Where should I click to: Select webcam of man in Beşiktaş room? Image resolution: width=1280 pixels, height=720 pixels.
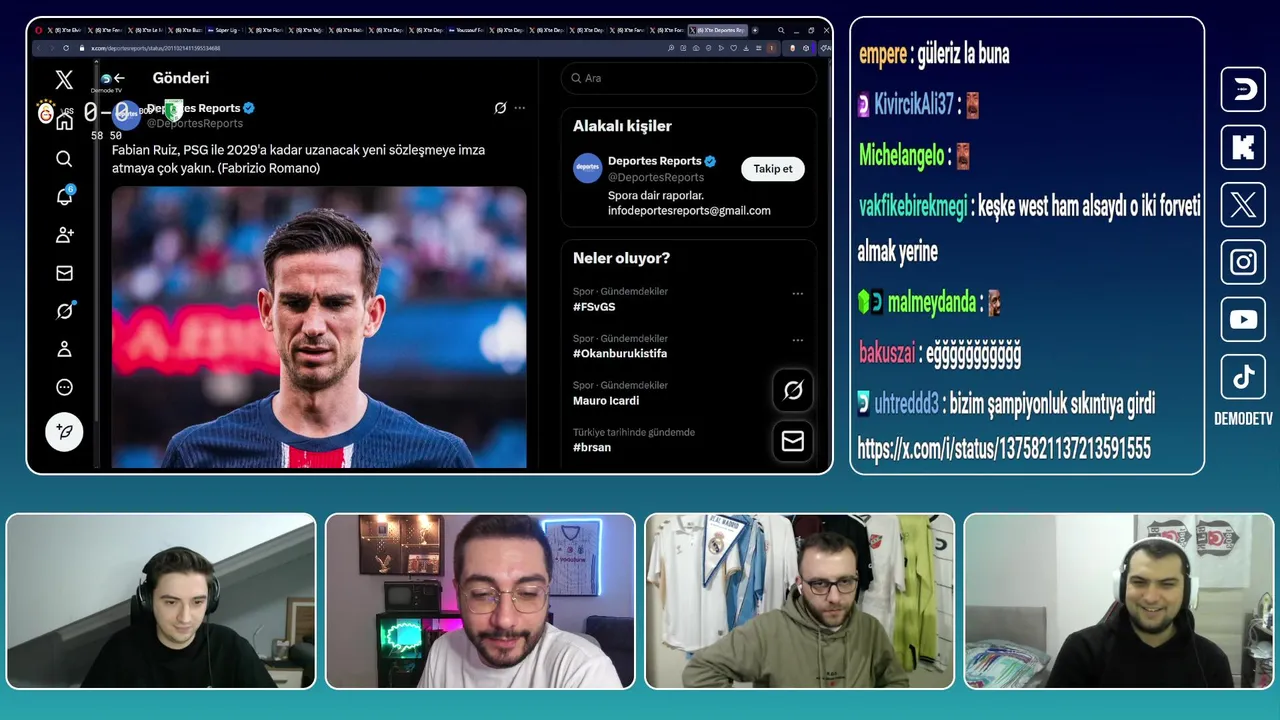point(1119,601)
